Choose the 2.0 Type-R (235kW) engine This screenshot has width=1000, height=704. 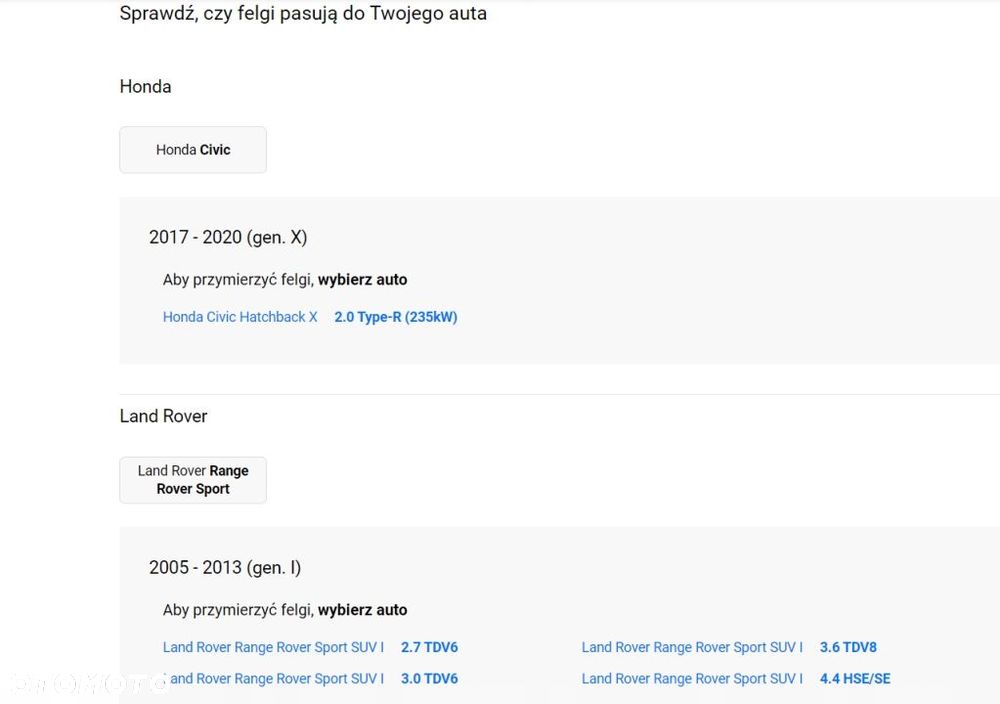click(x=396, y=317)
